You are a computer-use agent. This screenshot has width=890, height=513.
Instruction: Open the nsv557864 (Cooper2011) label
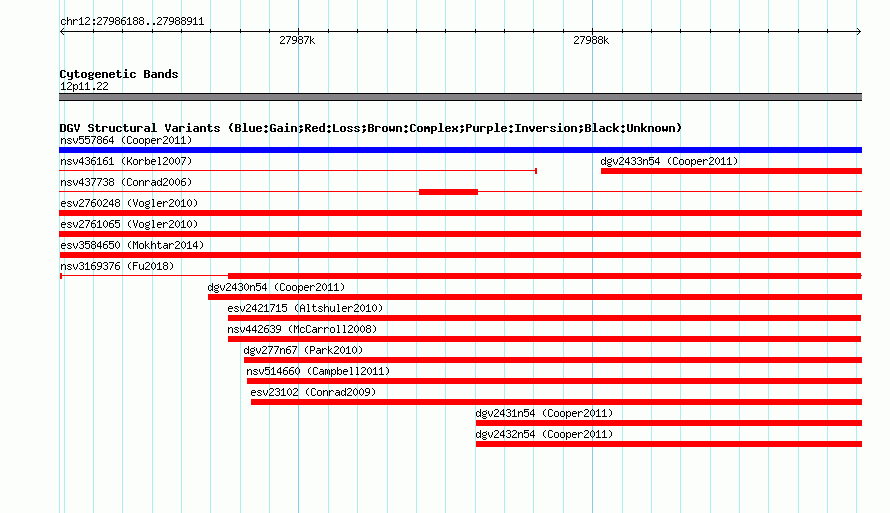point(126,140)
